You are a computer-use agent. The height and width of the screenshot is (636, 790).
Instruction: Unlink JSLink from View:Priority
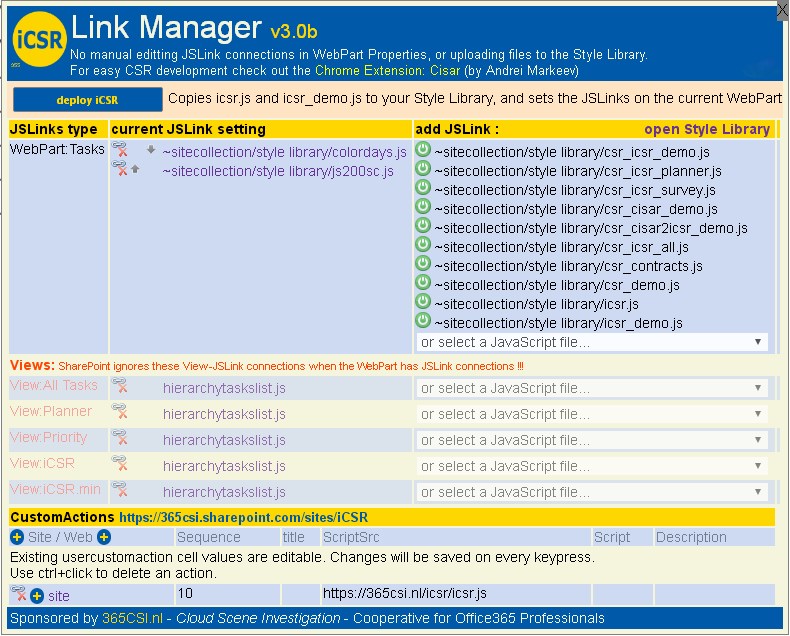(x=120, y=437)
